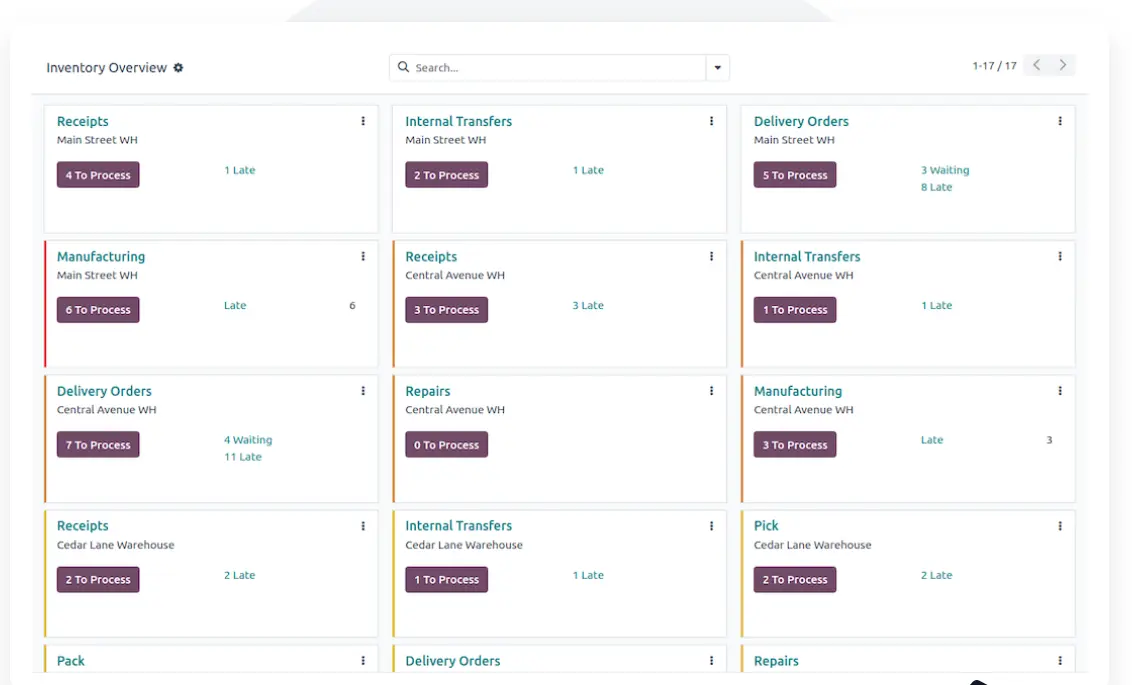Viewport: 1132px width, 685px height.
Task: Click 2 To Process on Cedar Lane Receipts
Action: click(x=98, y=580)
